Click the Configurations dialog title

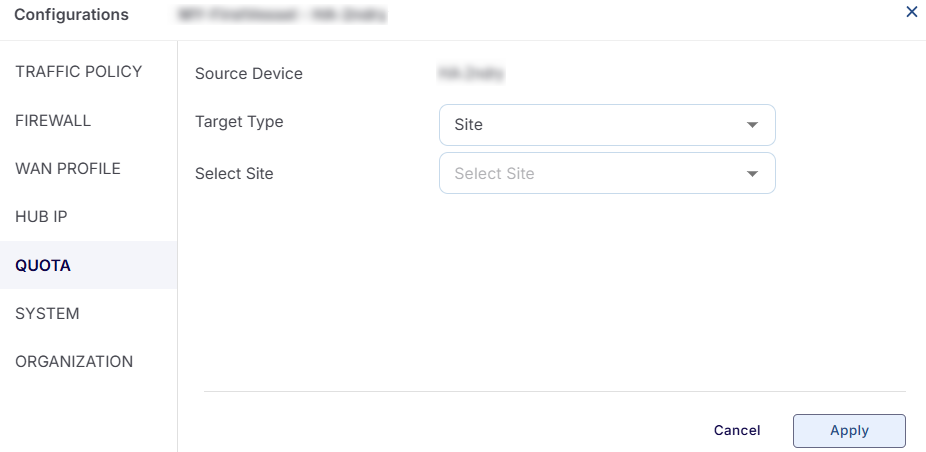point(71,15)
